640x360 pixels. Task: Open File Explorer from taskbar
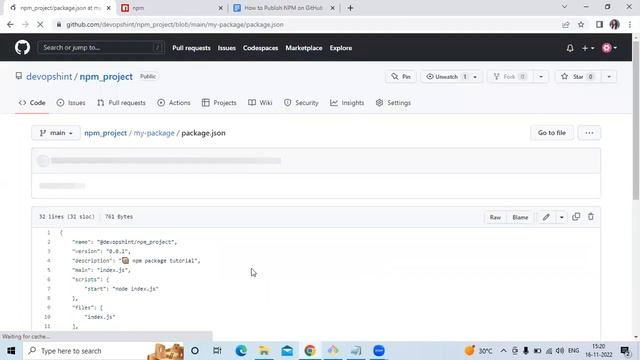click(264, 351)
